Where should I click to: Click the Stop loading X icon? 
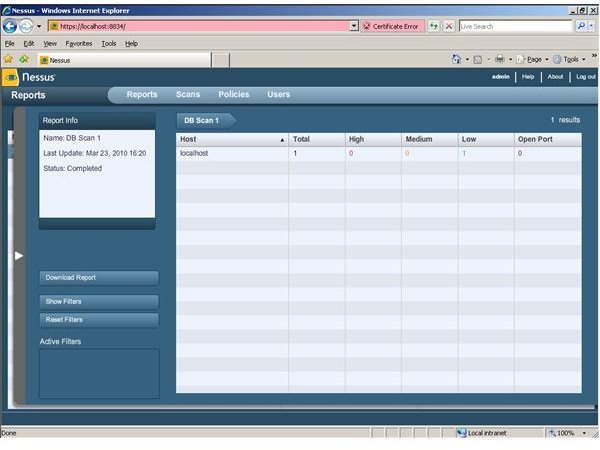coord(449,26)
